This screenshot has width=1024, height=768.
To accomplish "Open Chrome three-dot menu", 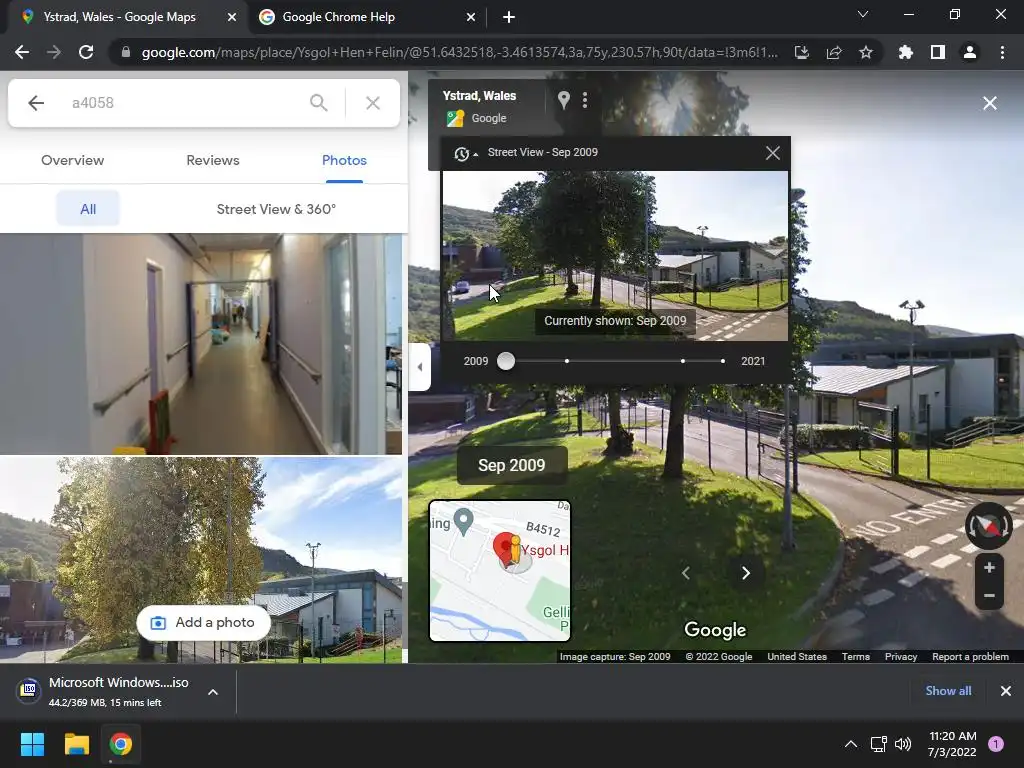I will pyautogui.click(x=1002, y=52).
